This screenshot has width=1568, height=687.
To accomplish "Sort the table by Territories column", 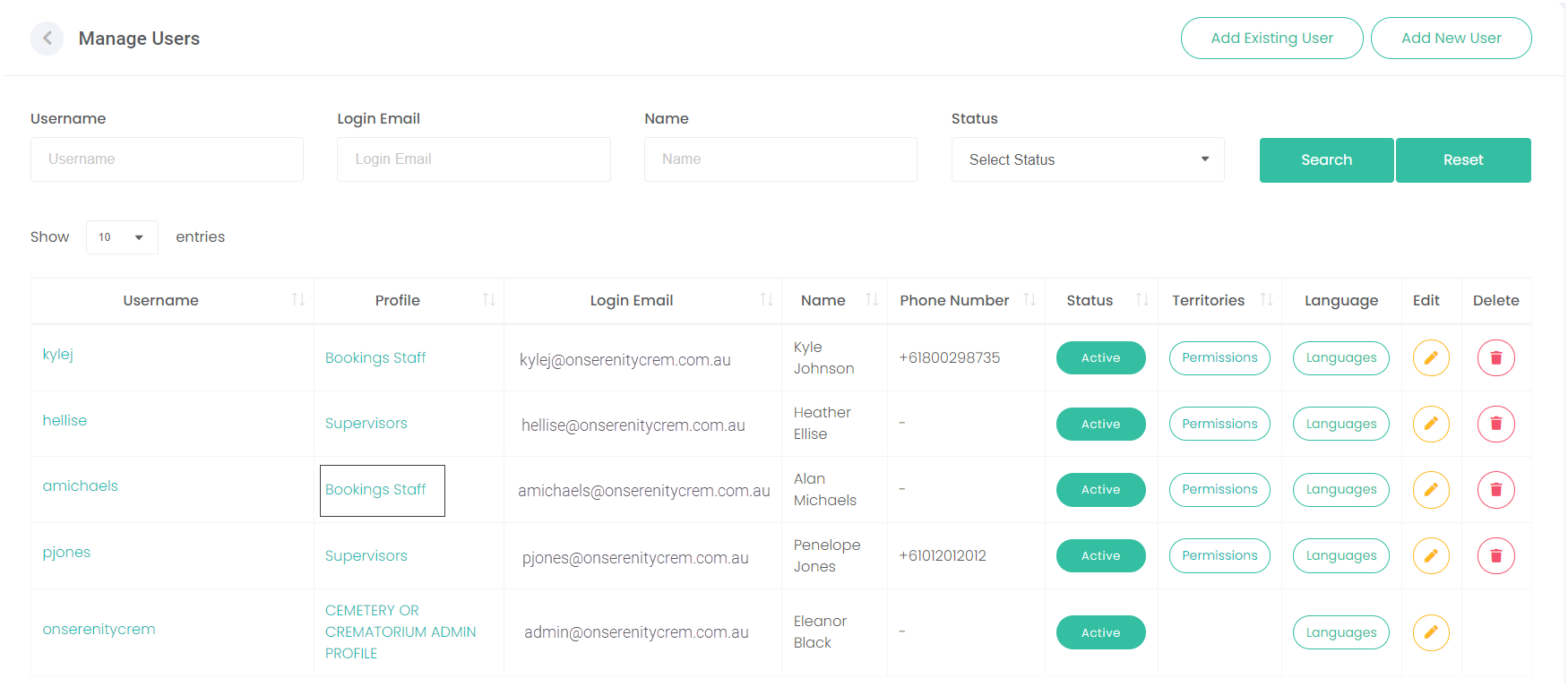I will (x=1267, y=300).
